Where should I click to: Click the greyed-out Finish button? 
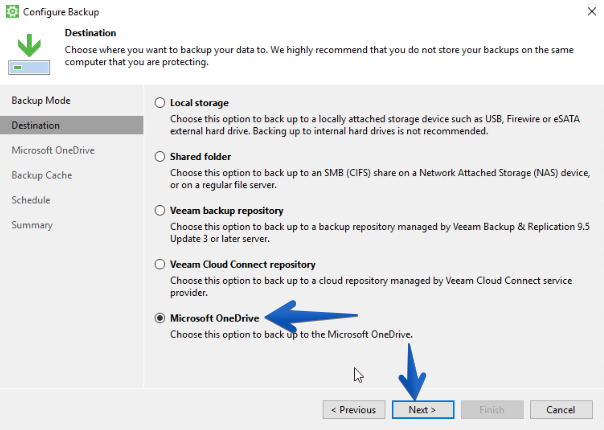pyautogui.click(x=492, y=410)
